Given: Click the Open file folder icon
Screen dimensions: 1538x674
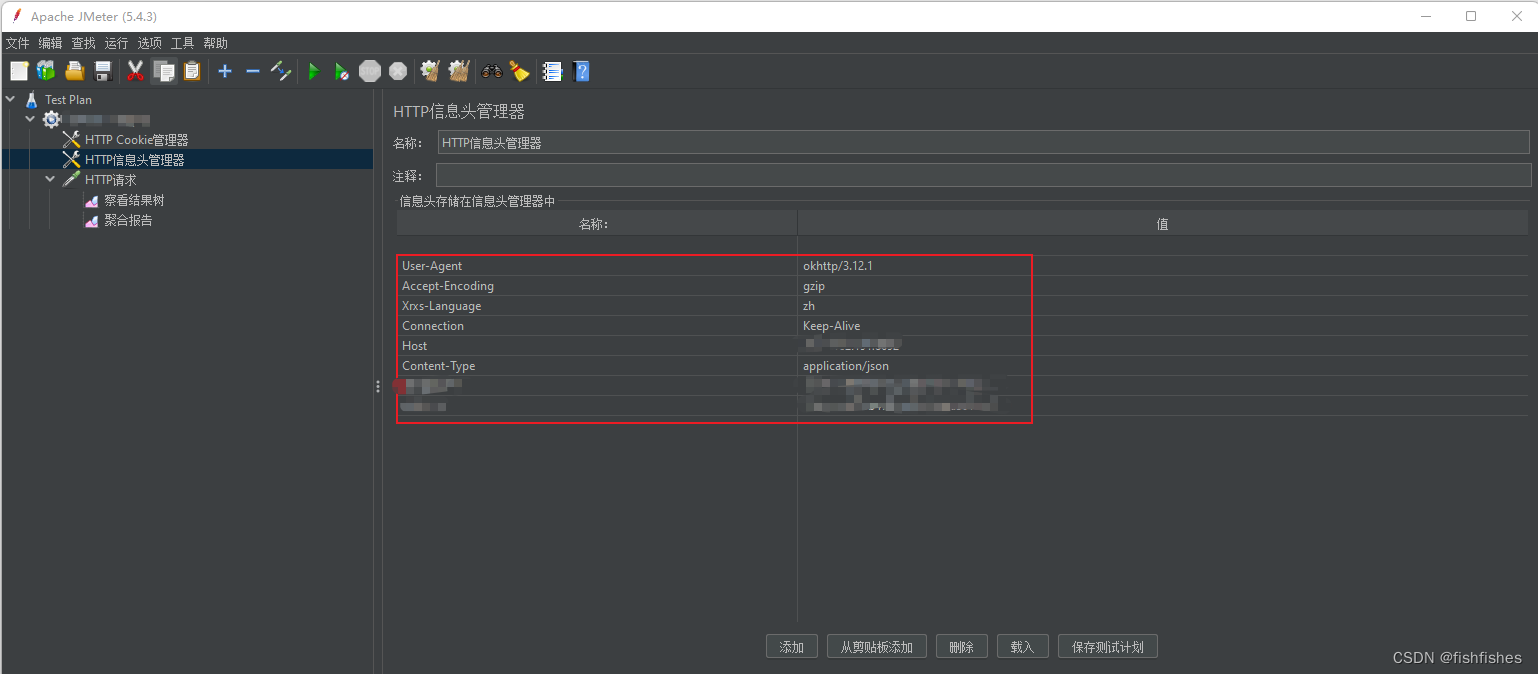Looking at the screenshot, I should (75, 71).
